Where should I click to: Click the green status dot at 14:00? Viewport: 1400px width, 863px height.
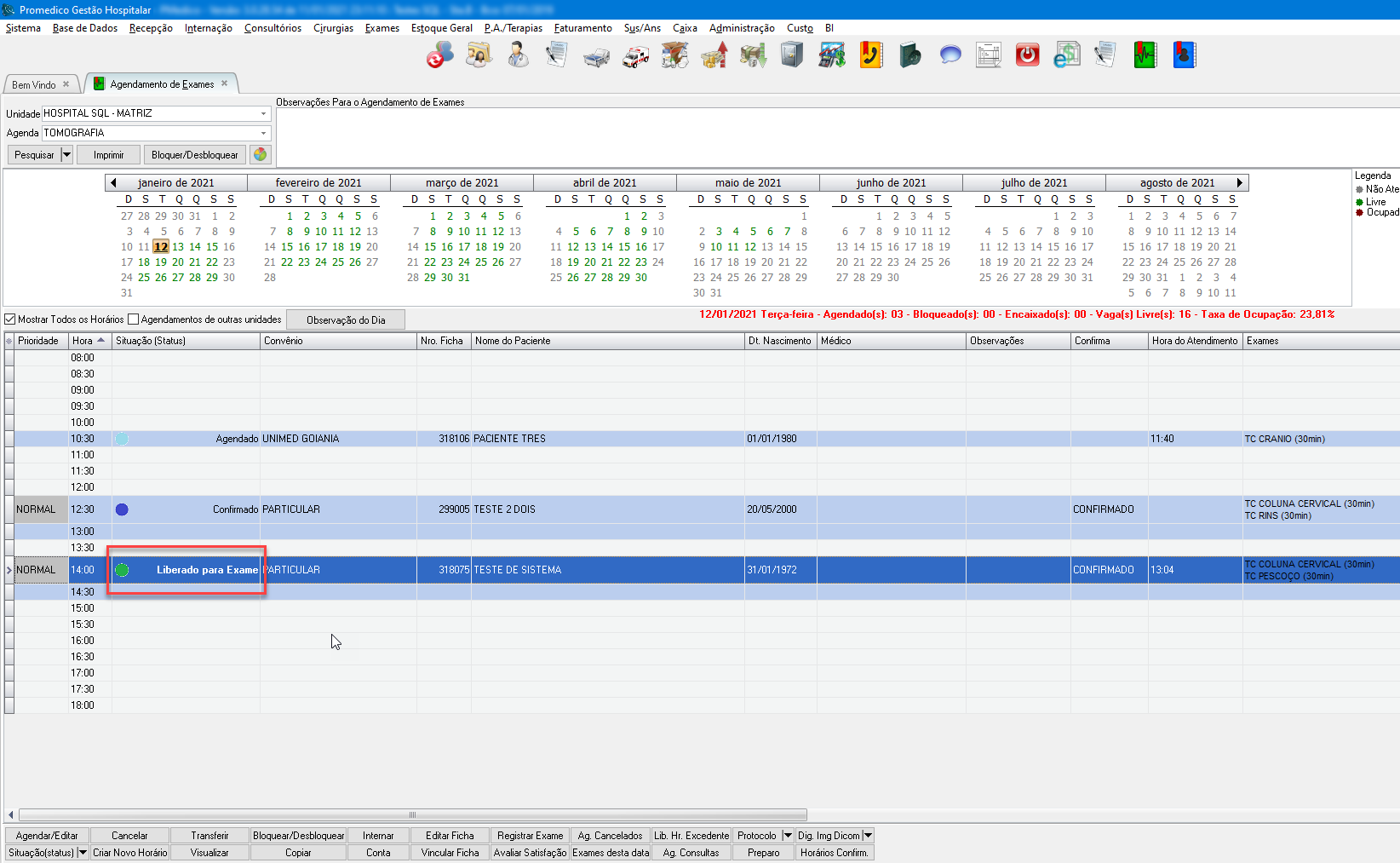coord(122,570)
